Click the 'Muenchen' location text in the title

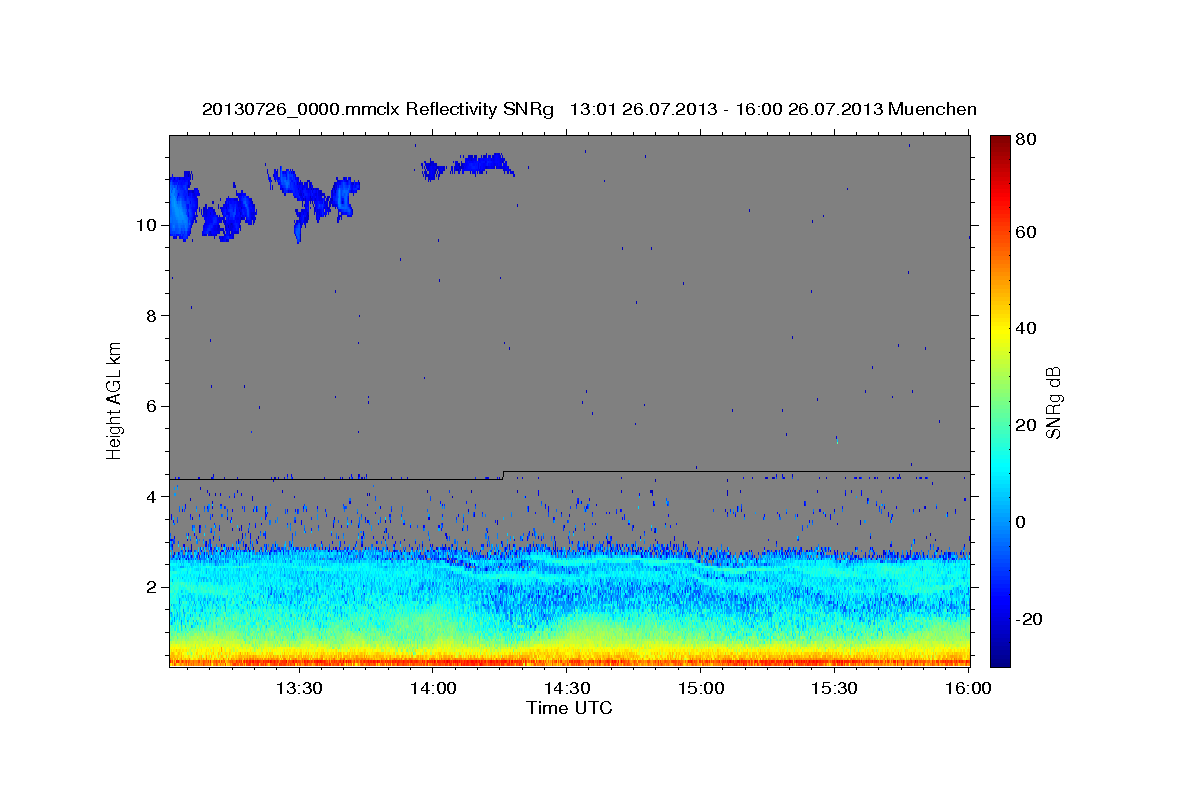[932, 110]
